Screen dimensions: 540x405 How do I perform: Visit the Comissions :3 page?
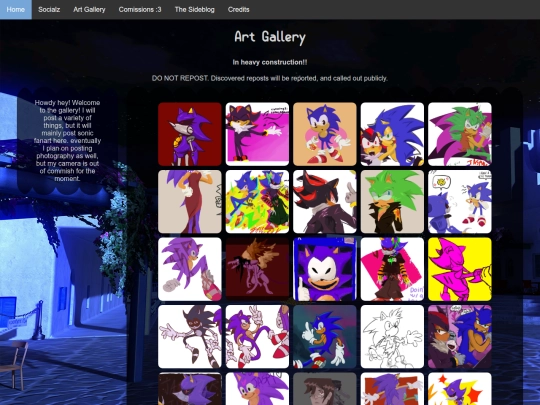tap(140, 10)
